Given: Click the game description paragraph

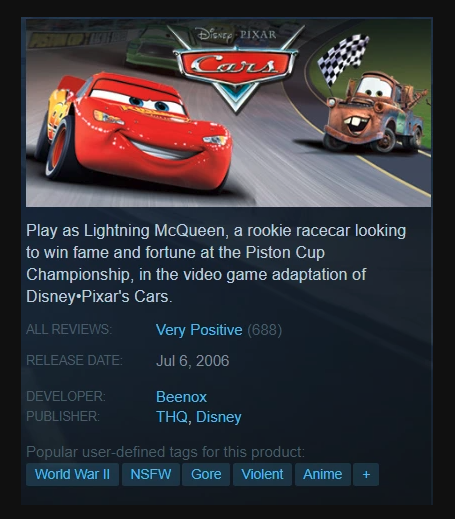Looking at the screenshot, I should coord(216,263).
